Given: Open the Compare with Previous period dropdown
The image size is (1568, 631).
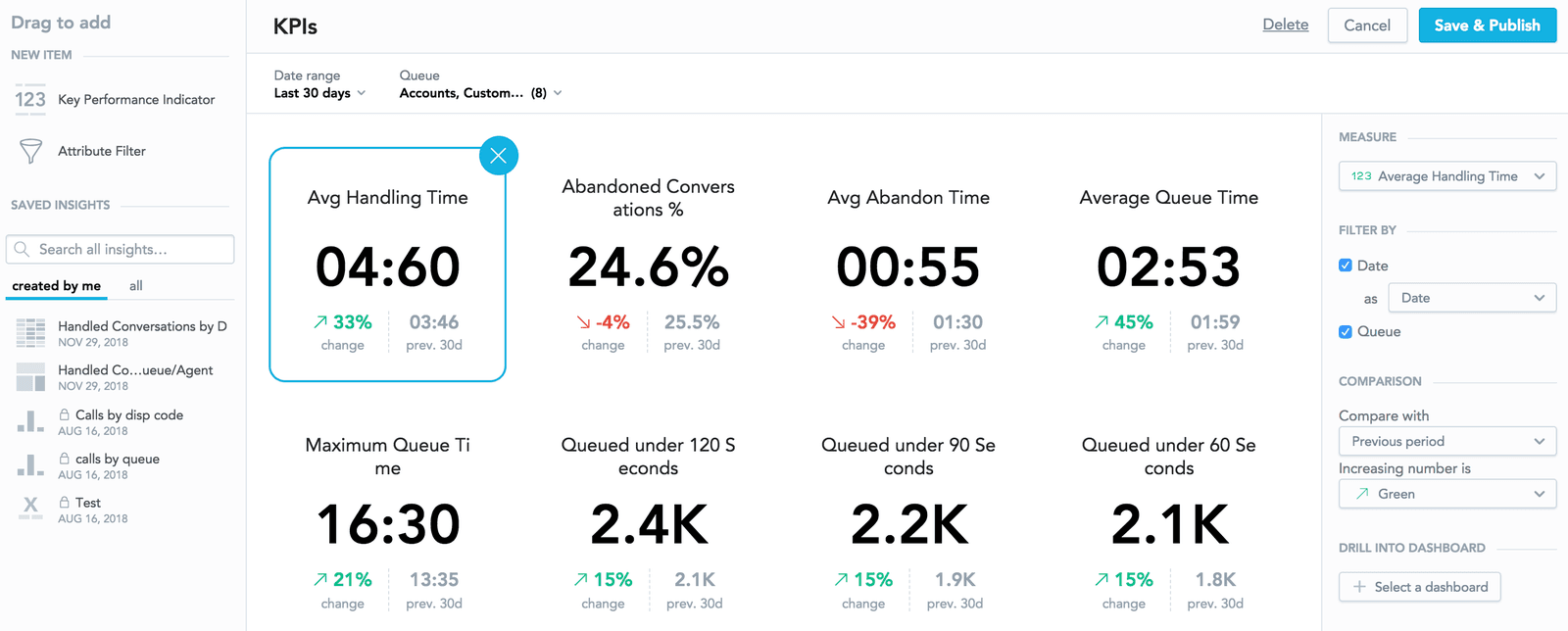Looking at the screenshot, I should click(1446, 441).
